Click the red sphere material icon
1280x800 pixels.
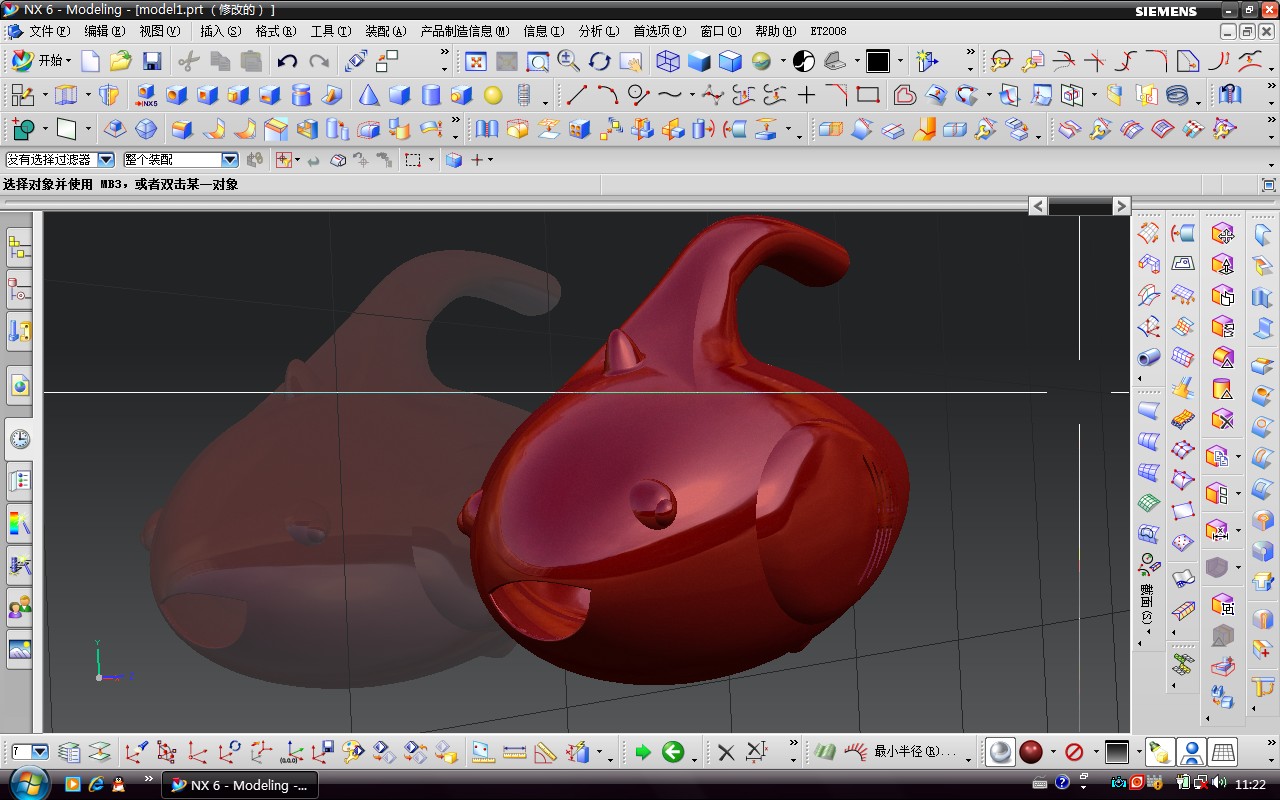pyautogui.click(x=1031, y=752)
